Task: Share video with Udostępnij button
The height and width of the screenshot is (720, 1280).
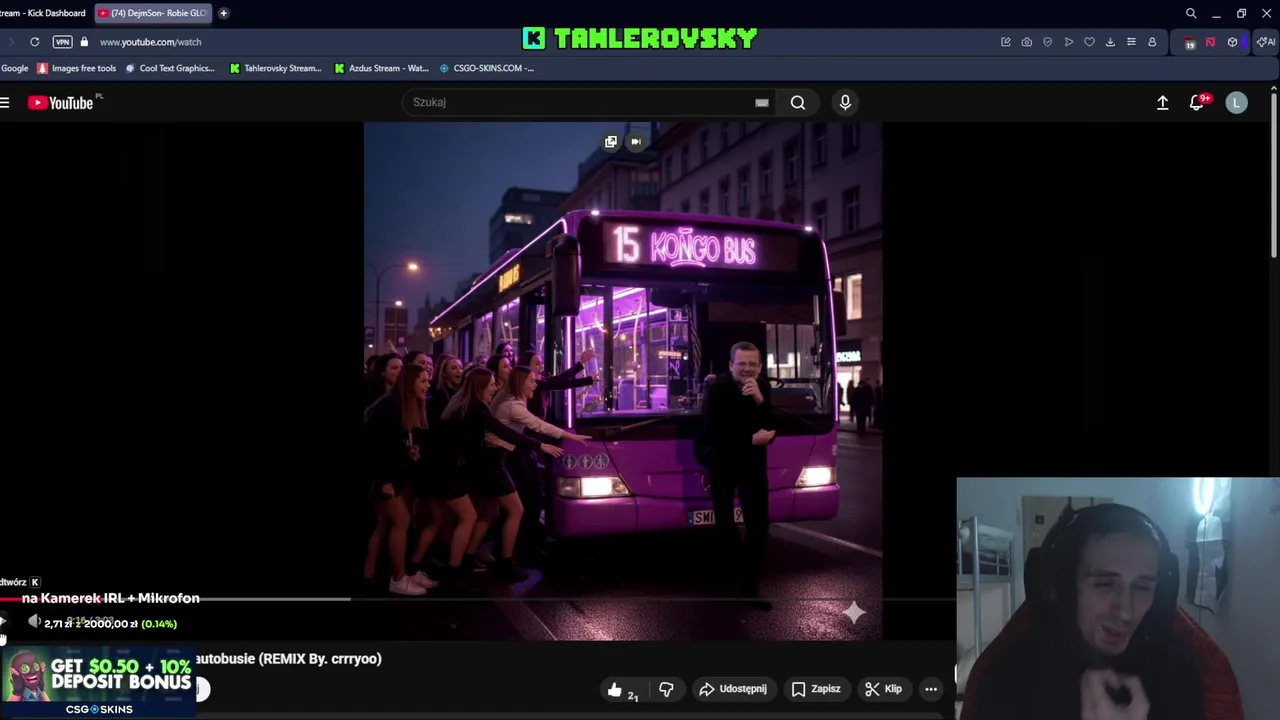Action: coord(733,689)
